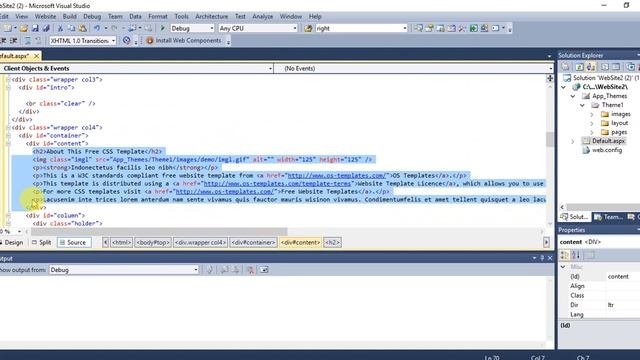Select the <div.wrapper col4> breadcrumb tag
This screenshot has height=360, width=640.
200,242
